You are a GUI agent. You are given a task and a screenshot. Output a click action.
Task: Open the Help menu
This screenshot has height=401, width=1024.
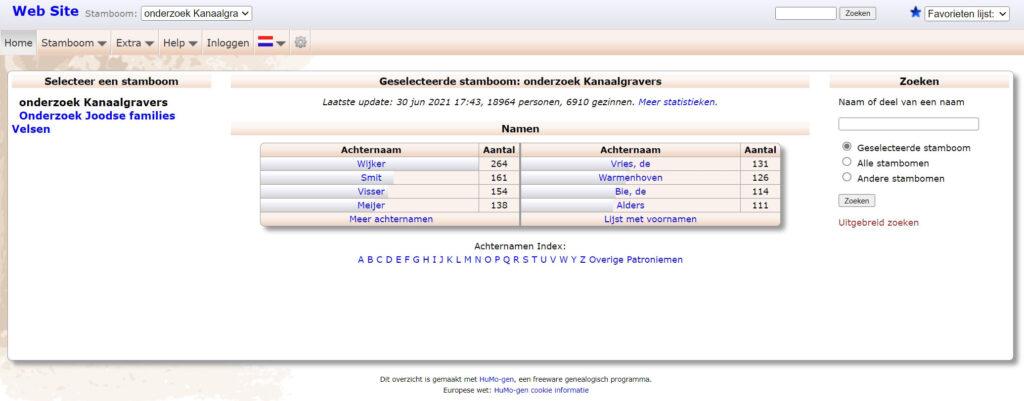(180, 43)
